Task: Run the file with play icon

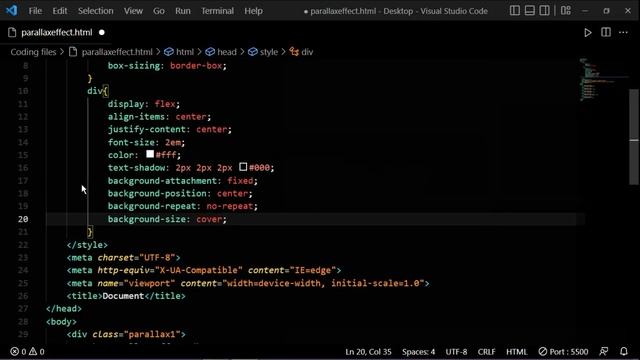Action: tap(588, 33)
